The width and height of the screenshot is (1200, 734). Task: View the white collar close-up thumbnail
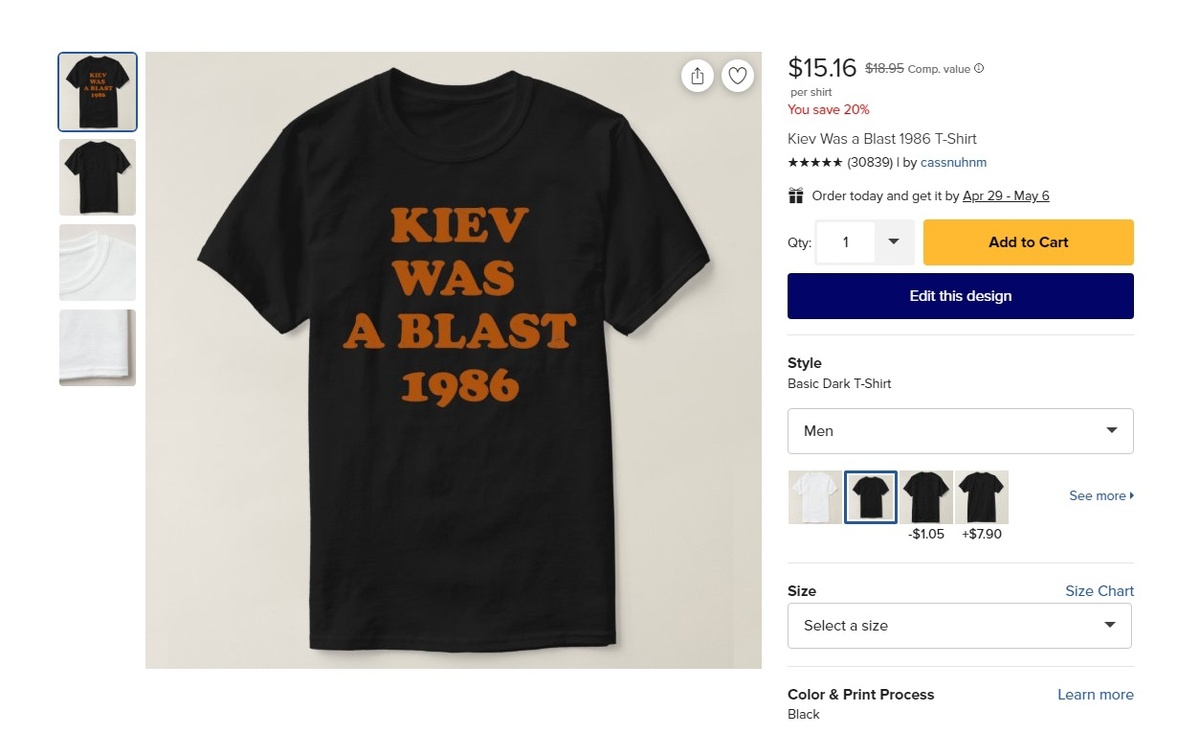point(97,262)
